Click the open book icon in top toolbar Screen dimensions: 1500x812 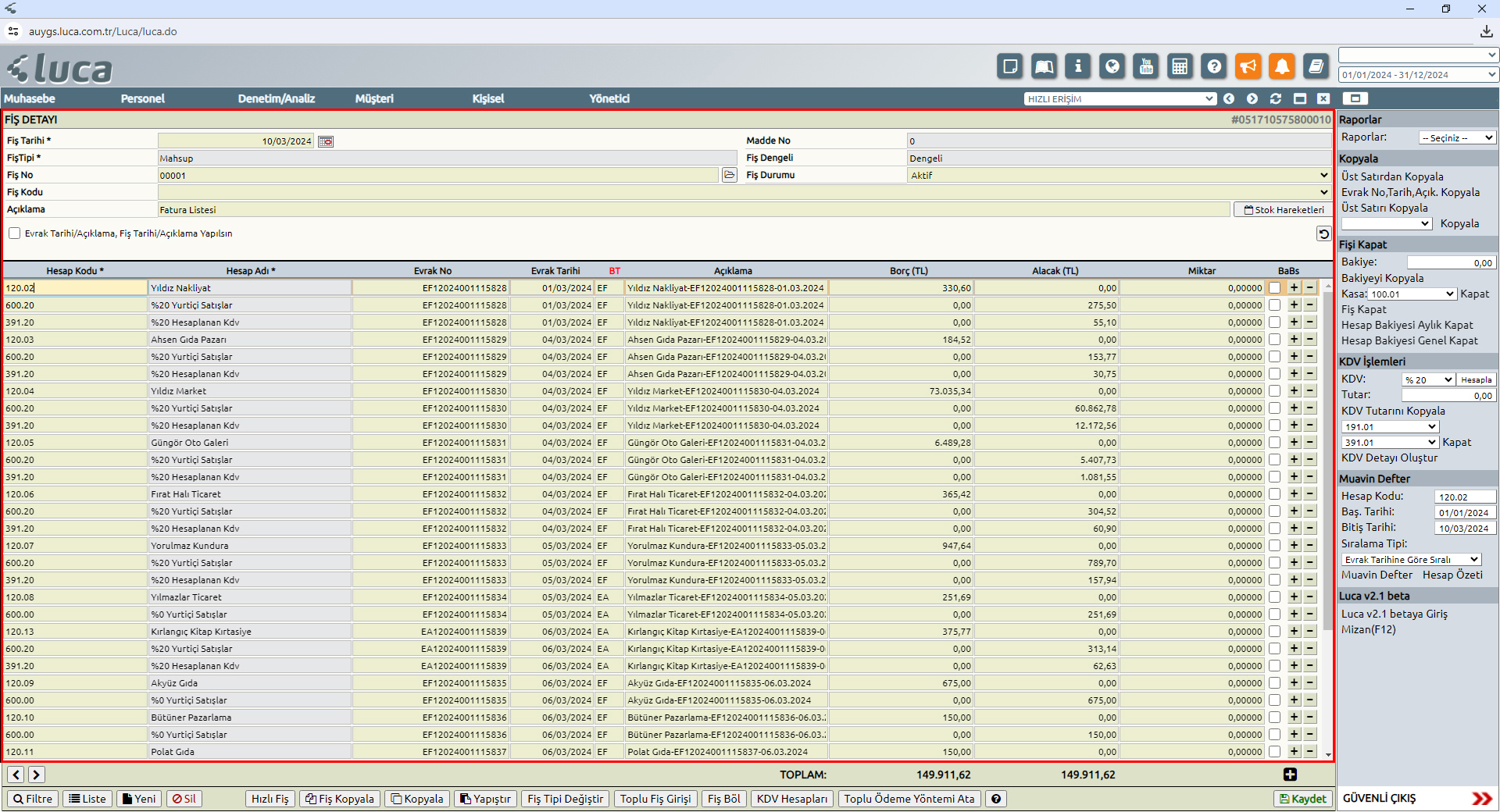(1045, 66)
